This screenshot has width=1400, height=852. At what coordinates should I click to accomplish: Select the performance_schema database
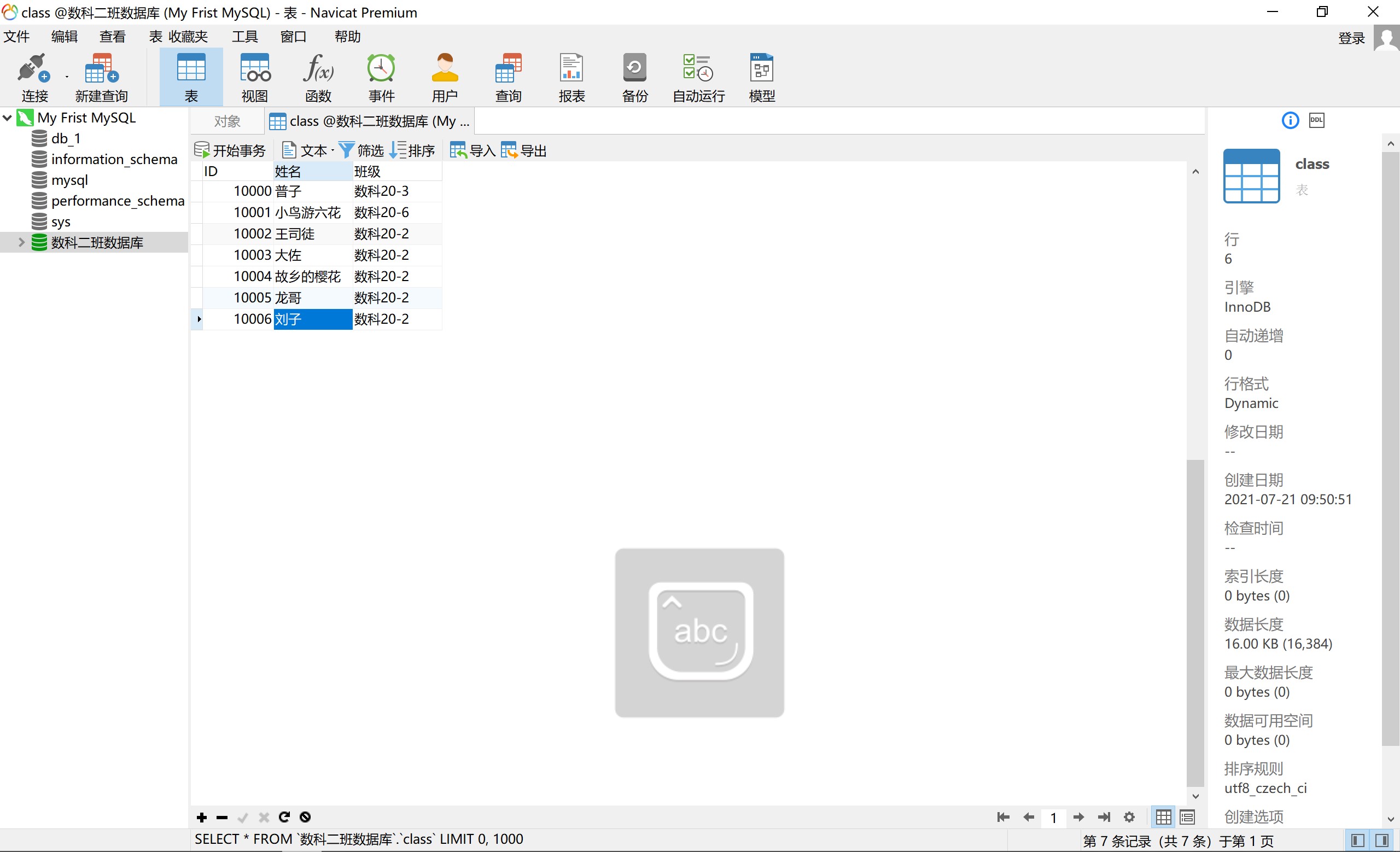(x=118, y=201)
